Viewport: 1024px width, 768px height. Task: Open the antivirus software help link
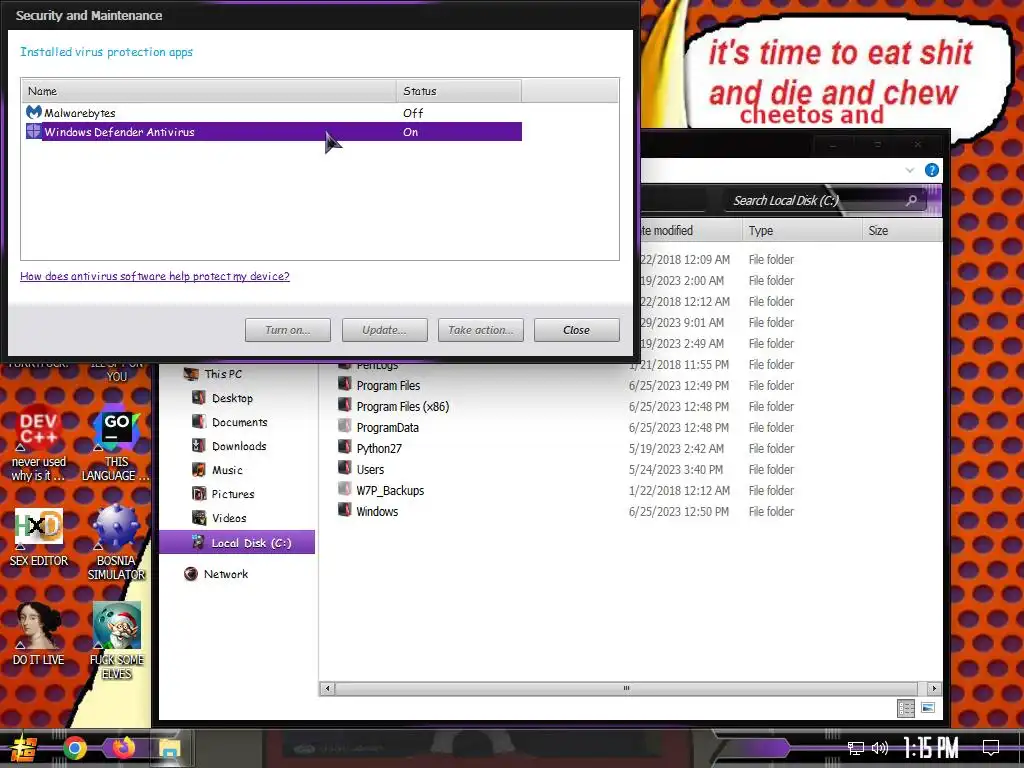click(155, 276)
